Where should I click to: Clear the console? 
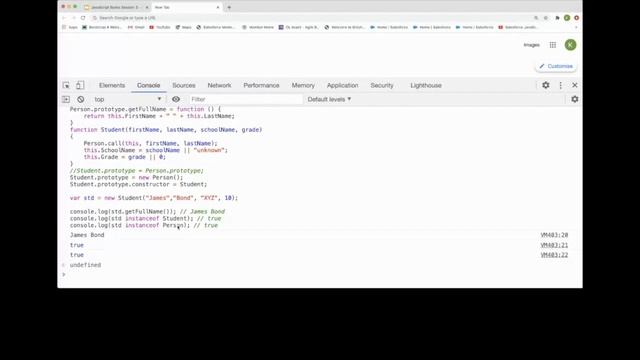point(80,99)
